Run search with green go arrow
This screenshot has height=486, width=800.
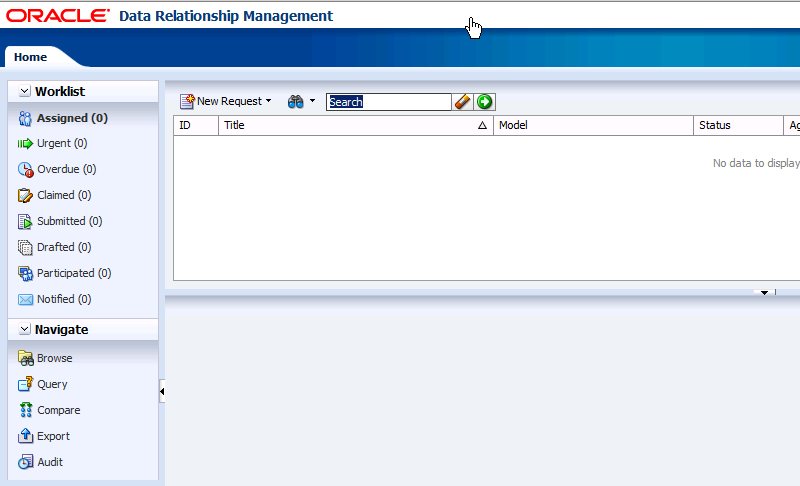(484, 101)
